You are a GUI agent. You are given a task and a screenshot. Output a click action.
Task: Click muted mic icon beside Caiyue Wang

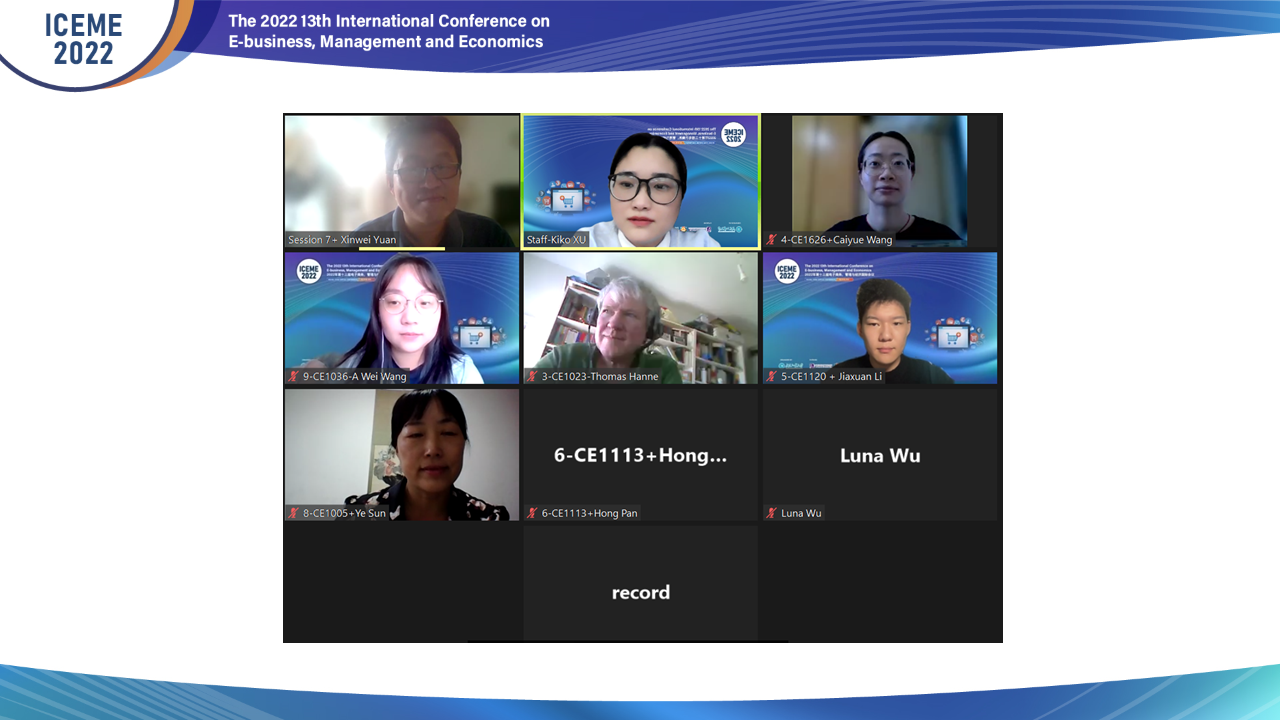(x=772, y=240)
